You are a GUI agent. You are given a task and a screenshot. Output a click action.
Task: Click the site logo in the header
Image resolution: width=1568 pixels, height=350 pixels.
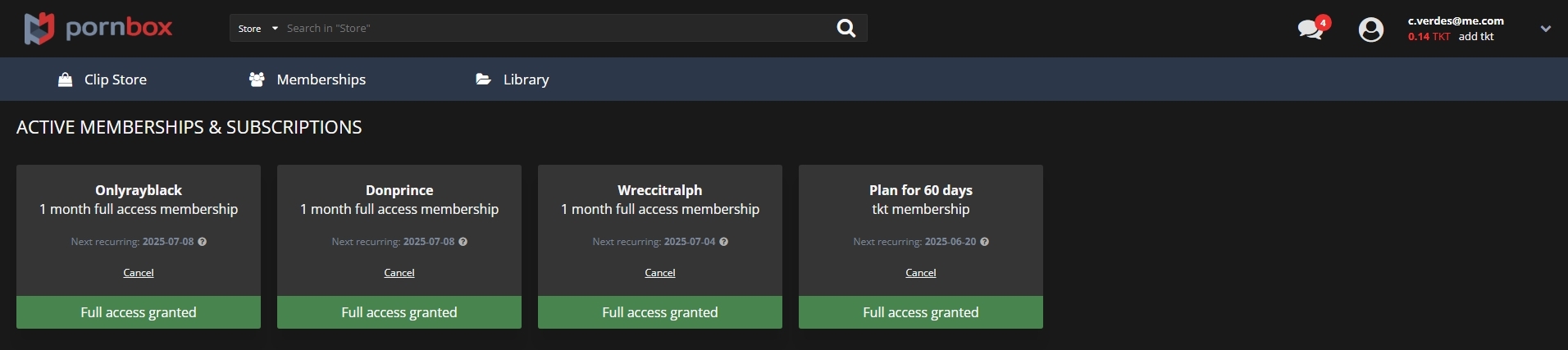[98, 29]
